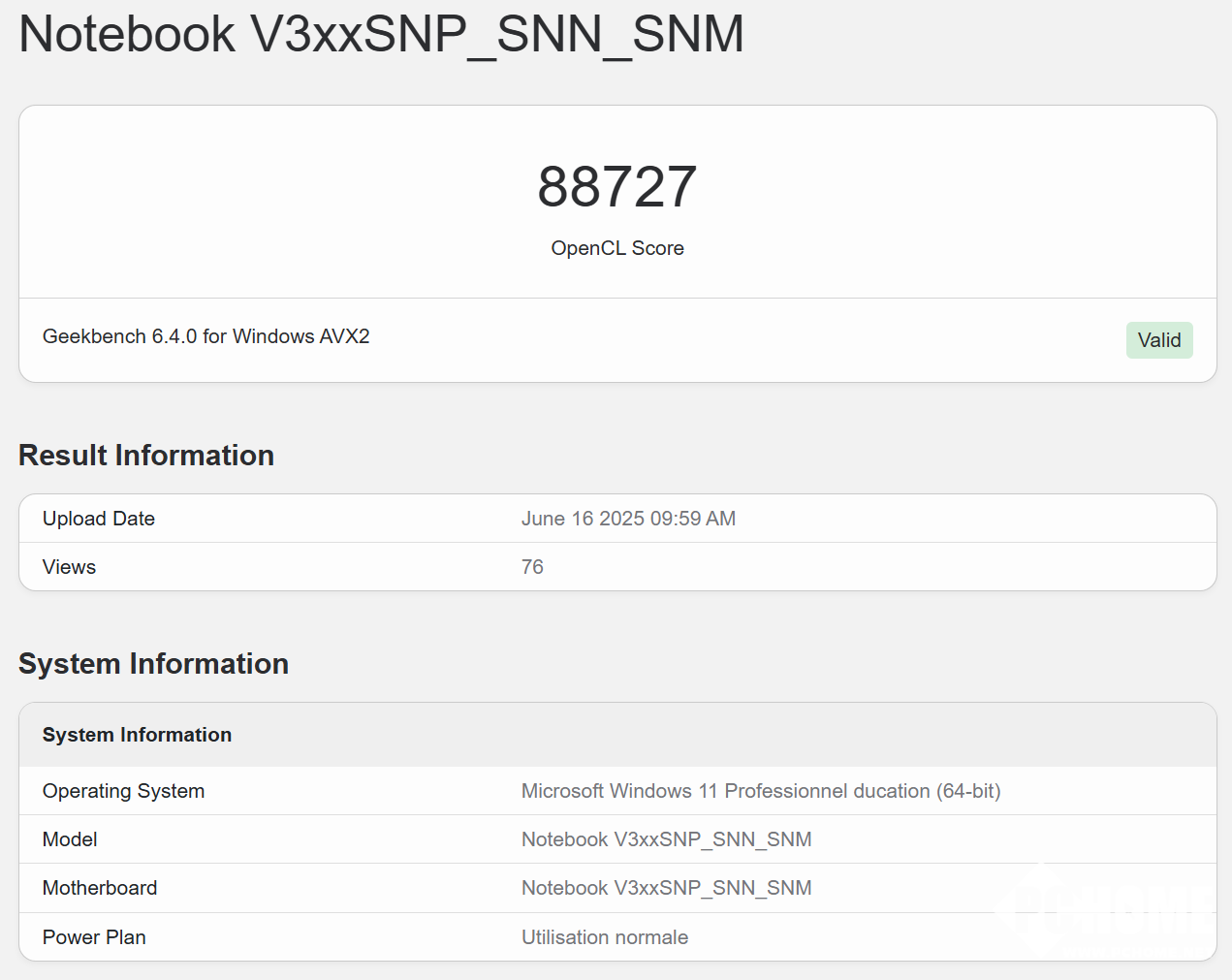The image size is (1232, 980).
Task: Select the OpenCL Score label
Action: pos(617,248)
